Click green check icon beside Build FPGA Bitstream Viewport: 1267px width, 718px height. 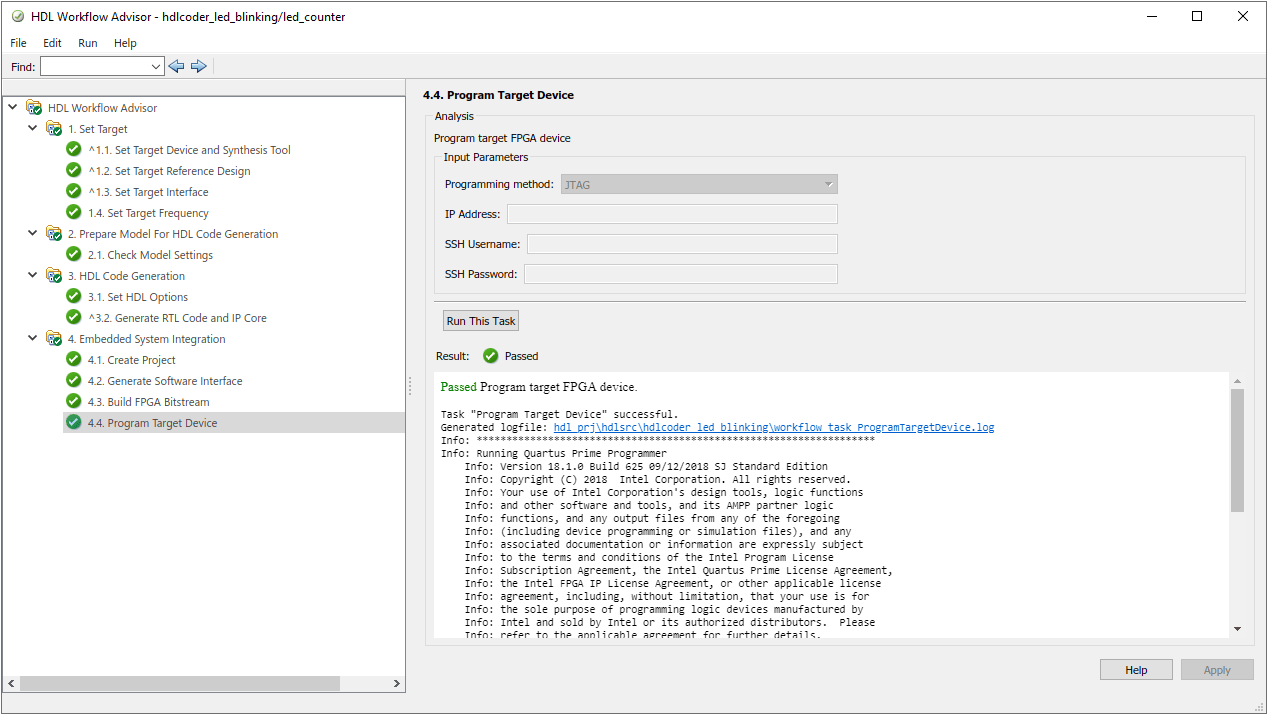point(74,401)
